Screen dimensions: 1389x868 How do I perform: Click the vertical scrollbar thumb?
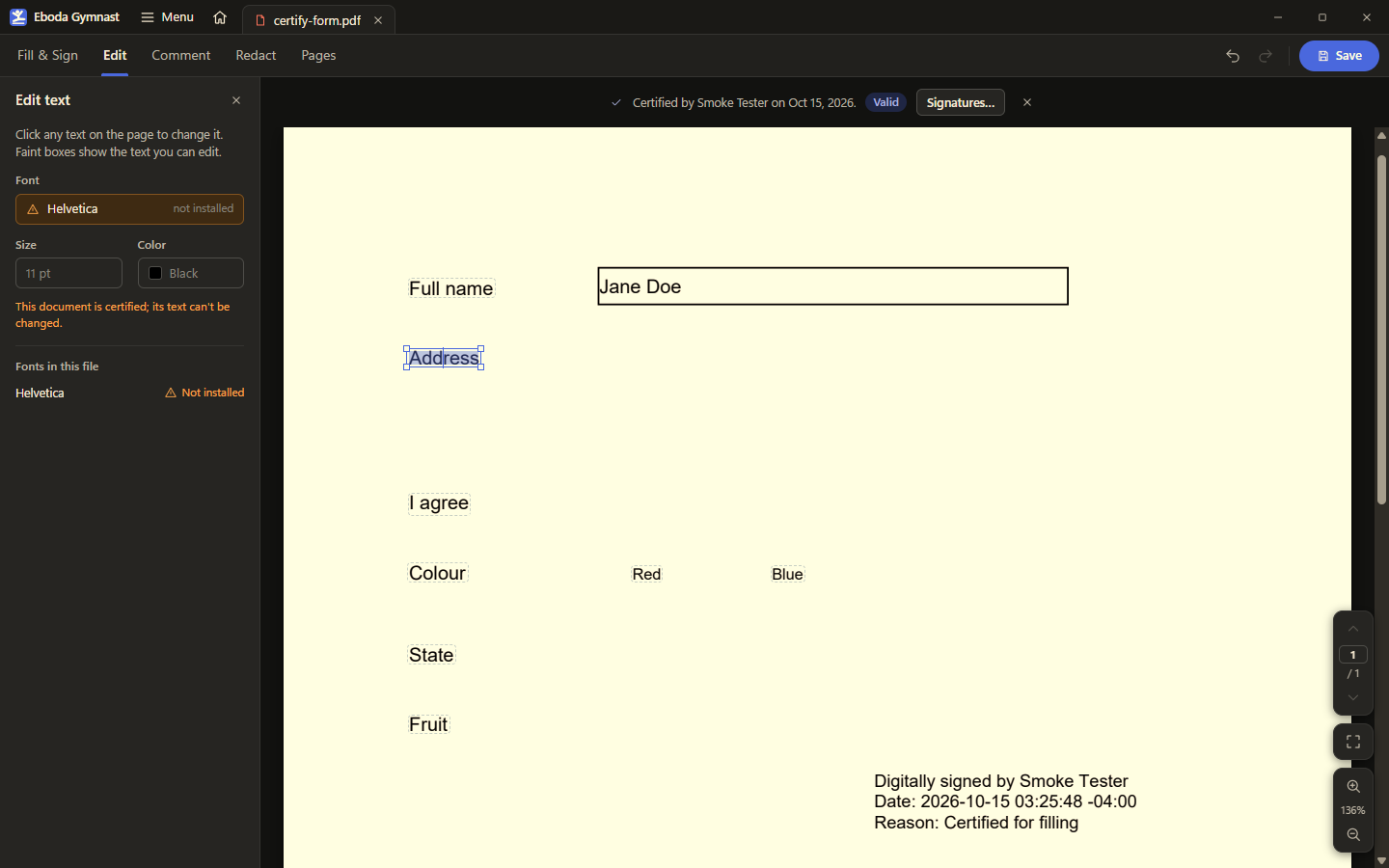1381,329
